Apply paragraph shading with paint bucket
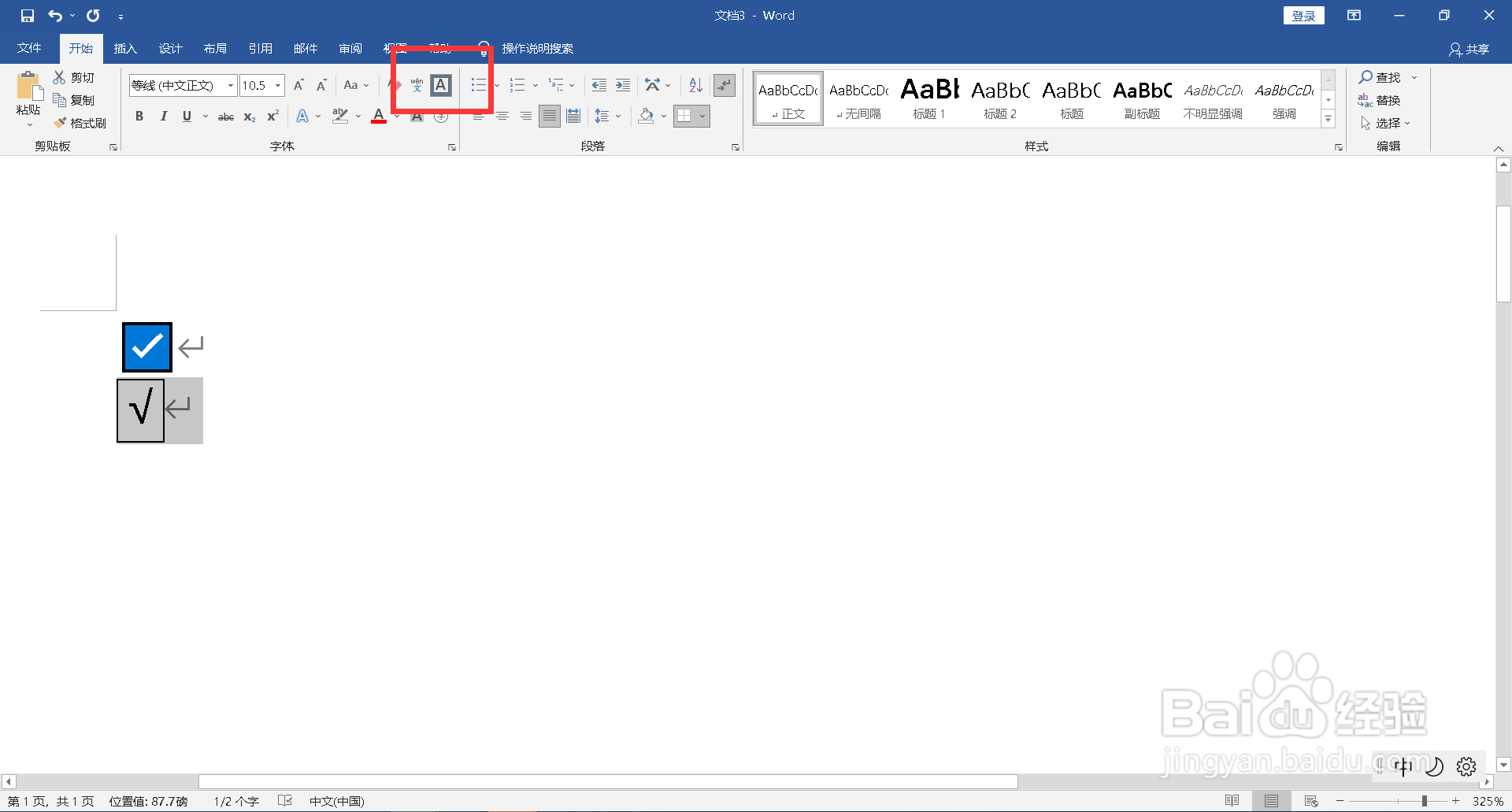The image size is (1512, 812). pyautogui.click(x=647, y=117)
